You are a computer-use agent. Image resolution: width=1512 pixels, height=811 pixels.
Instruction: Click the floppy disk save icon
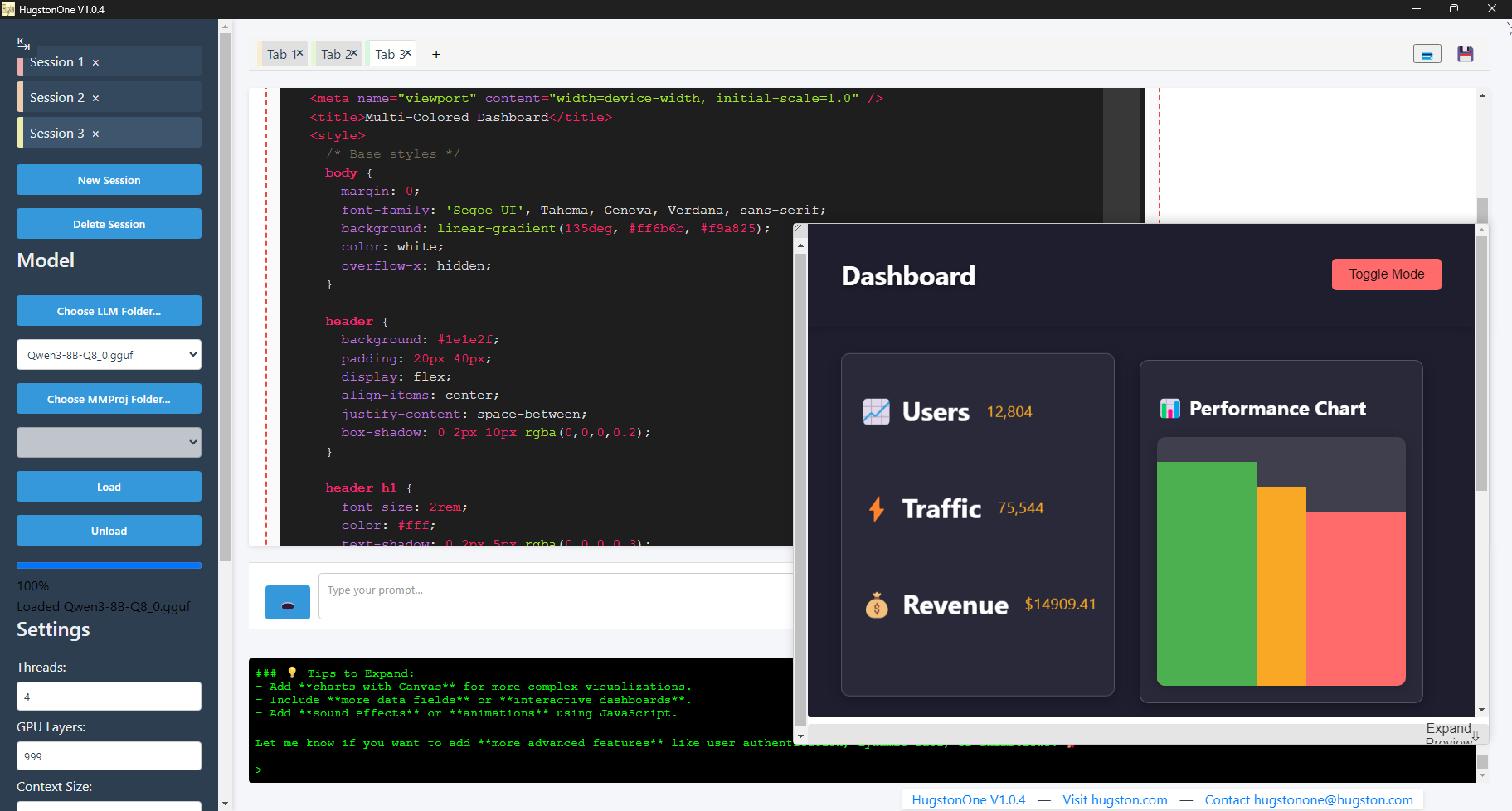click(1466, 54)
